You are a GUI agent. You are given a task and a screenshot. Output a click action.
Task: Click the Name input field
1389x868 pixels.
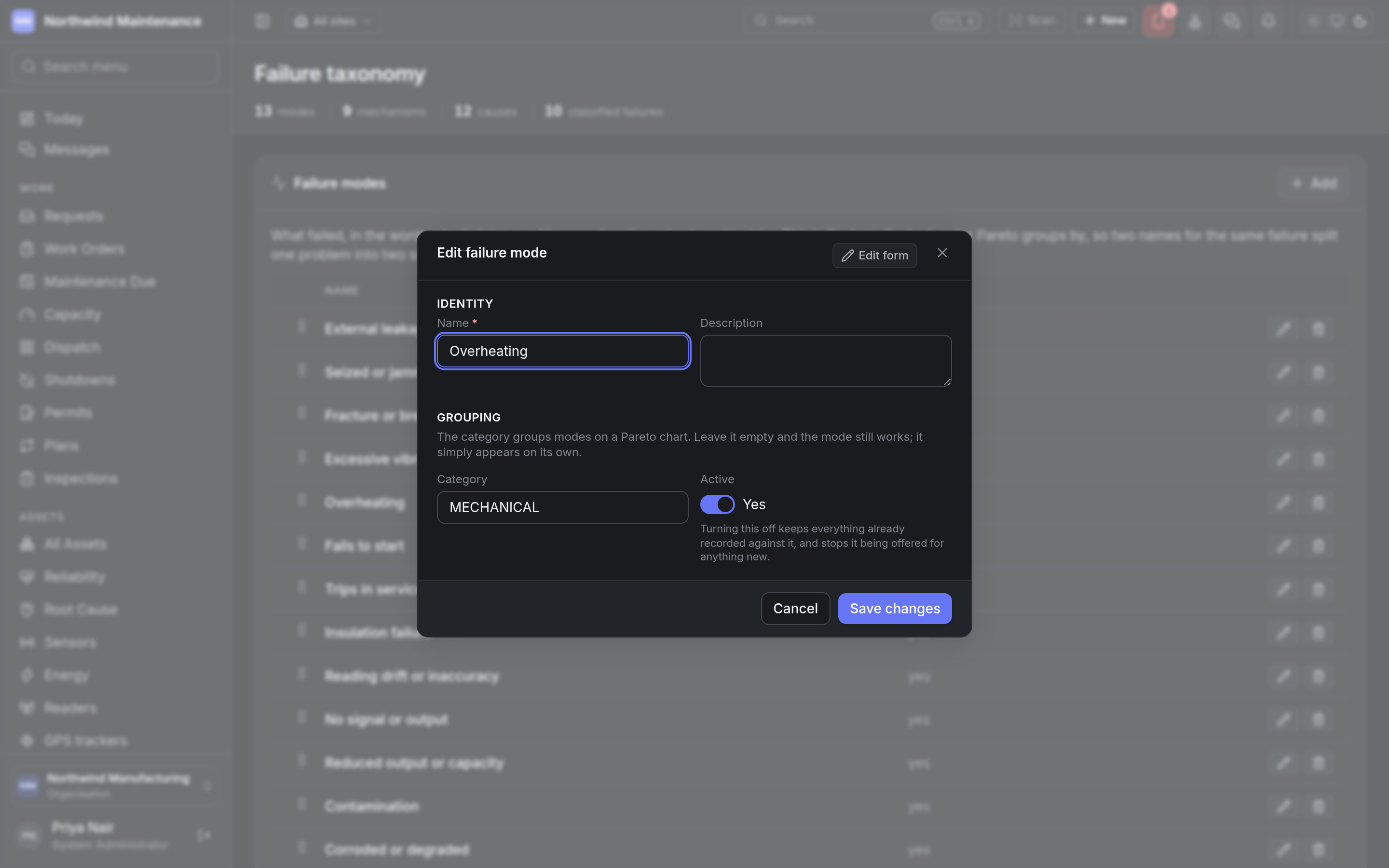pos(562,351)
